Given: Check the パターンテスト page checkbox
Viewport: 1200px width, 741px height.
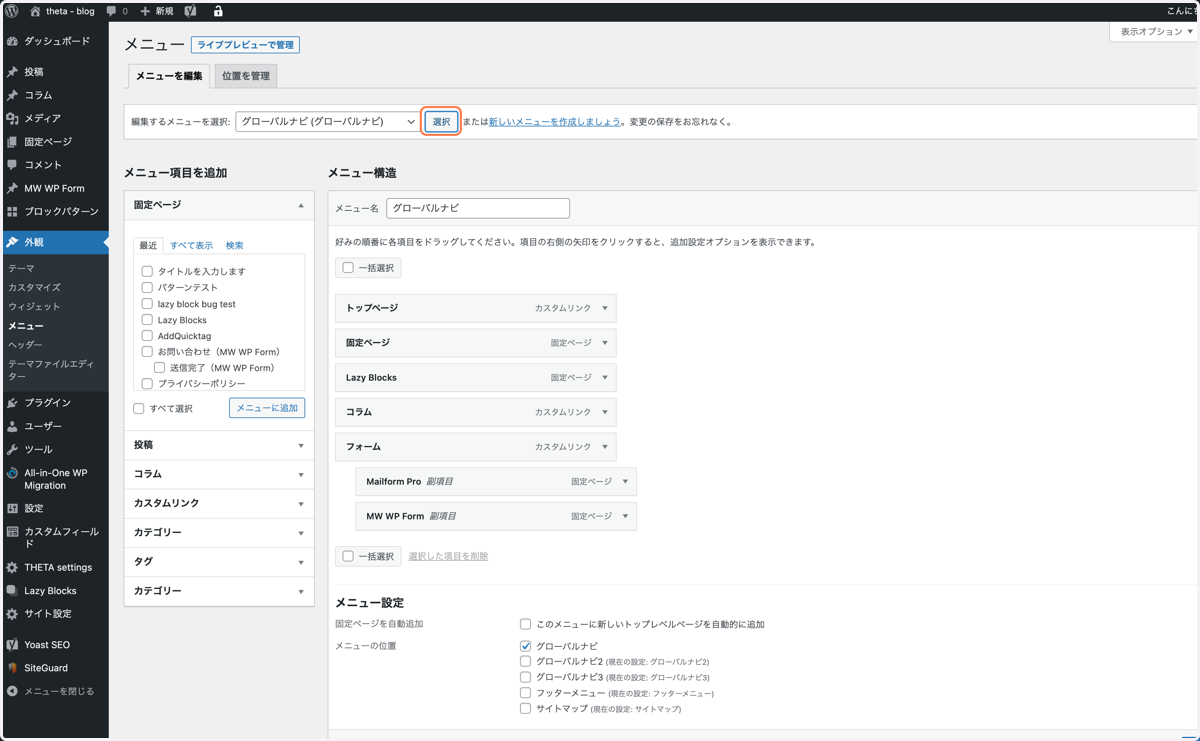Looking at the screenshot, I should [147, 287].
